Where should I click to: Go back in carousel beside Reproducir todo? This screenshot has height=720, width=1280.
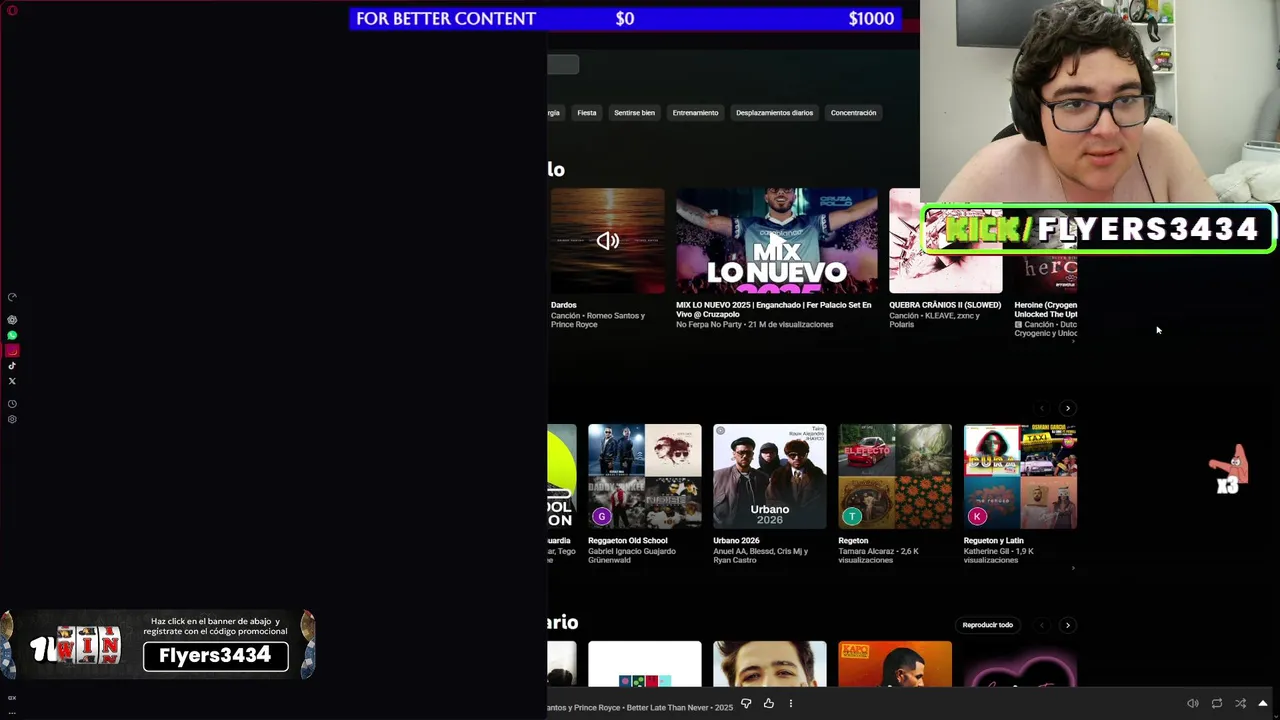pyautogui.click(x=1042, y=625)
